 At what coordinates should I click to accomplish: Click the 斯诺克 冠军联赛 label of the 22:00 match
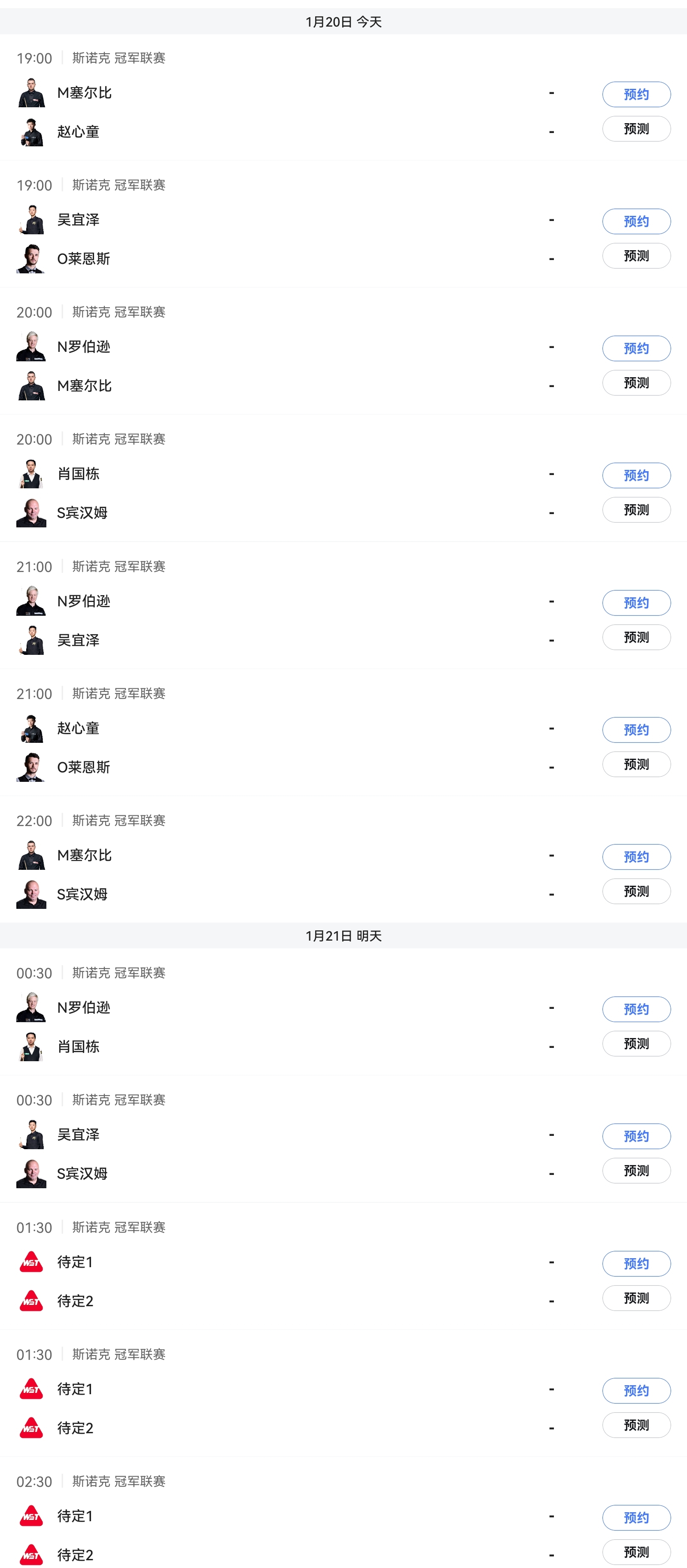point(119,820)
